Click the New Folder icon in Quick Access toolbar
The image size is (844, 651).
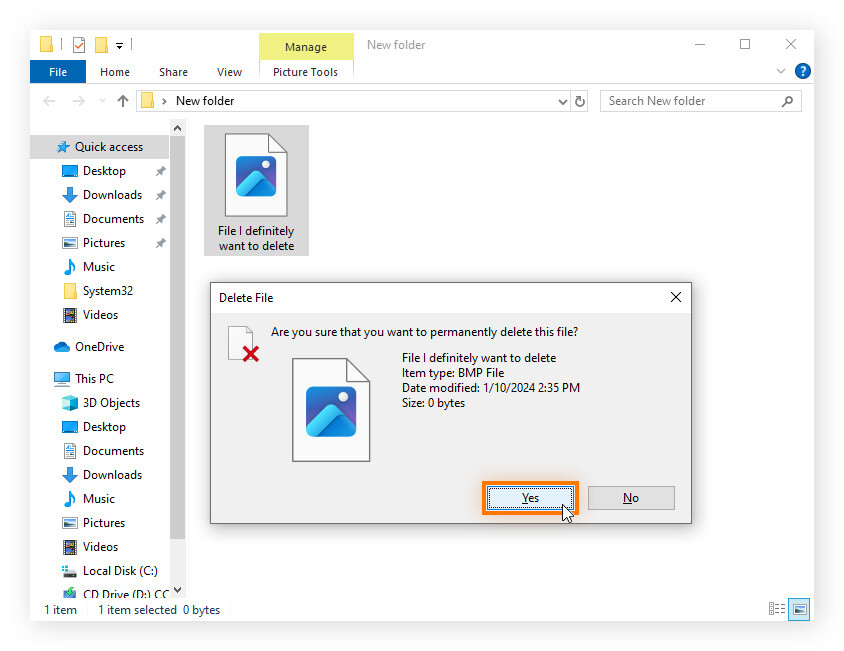pyautogui.click(x=101, y=44)
